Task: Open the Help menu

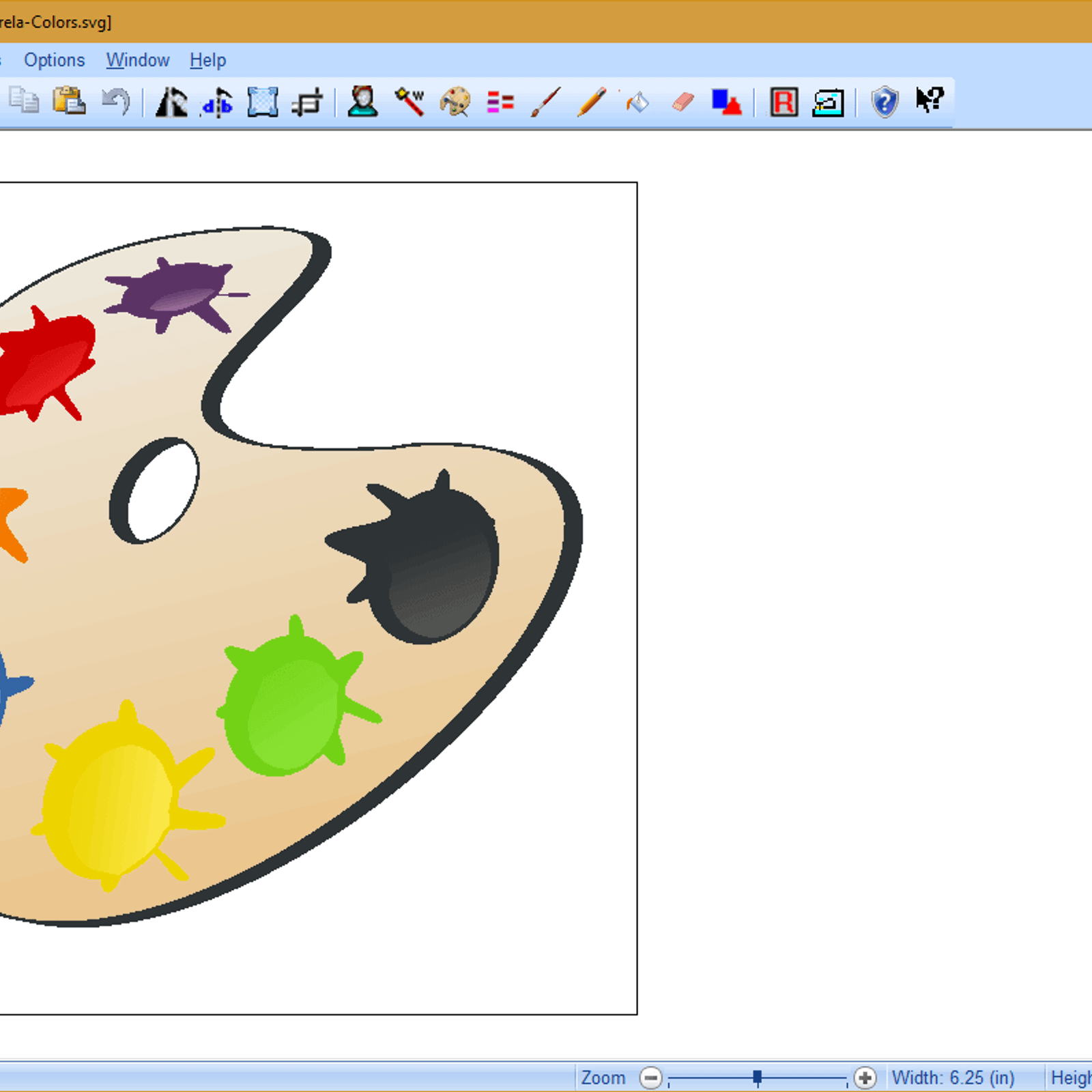Action: [x=207, y=60]
